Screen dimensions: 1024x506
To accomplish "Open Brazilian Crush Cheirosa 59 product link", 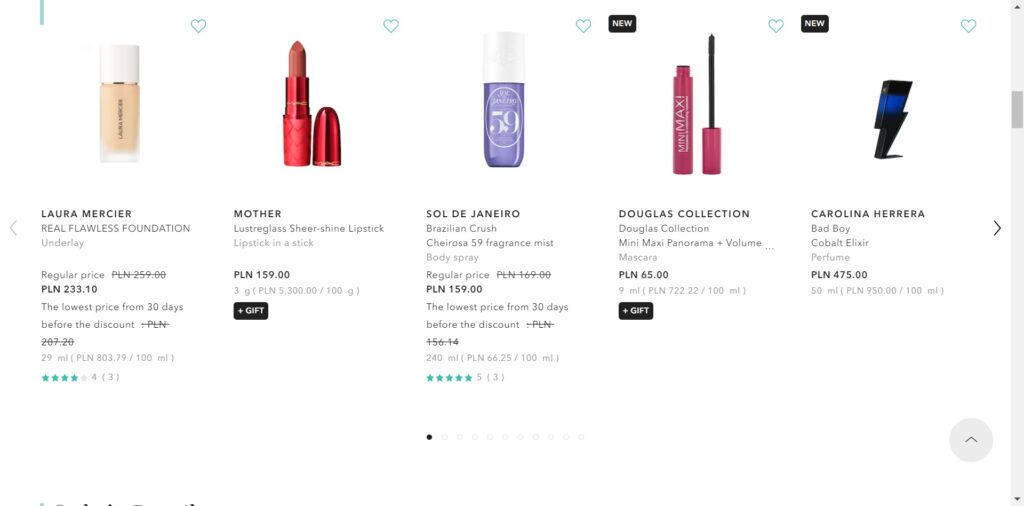I will pos(489,236).
